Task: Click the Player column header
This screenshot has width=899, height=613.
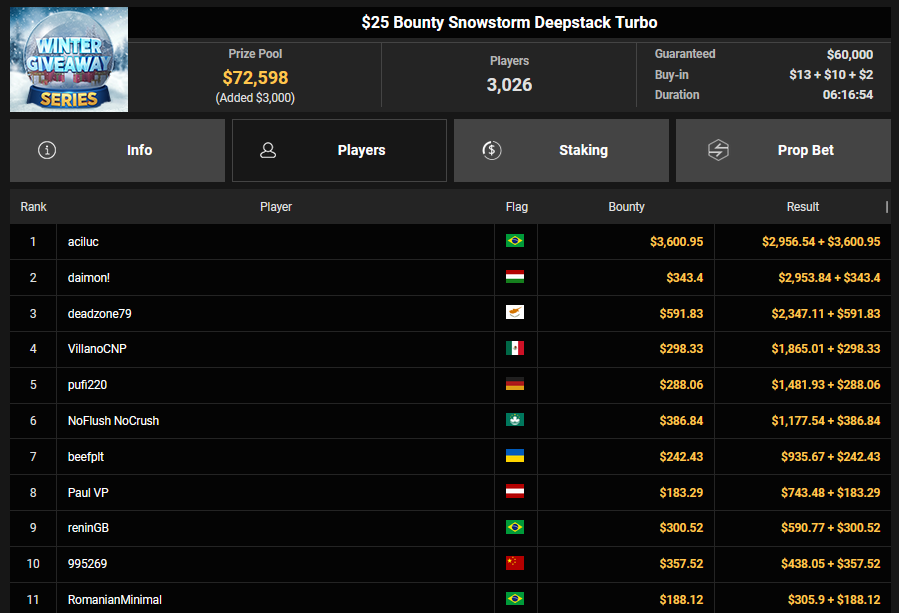Action: 276,207
